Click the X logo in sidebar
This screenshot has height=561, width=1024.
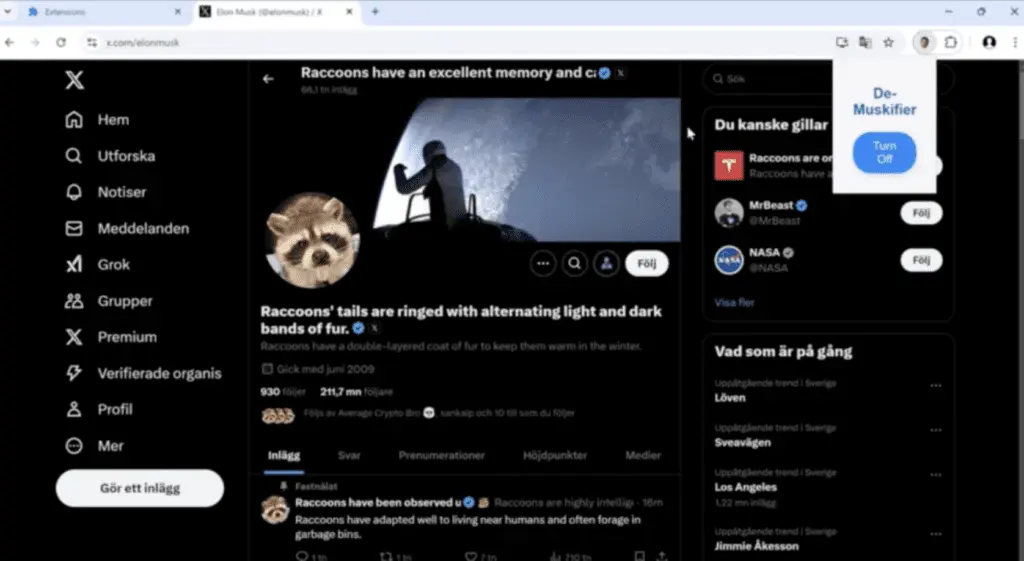[74, 80]
